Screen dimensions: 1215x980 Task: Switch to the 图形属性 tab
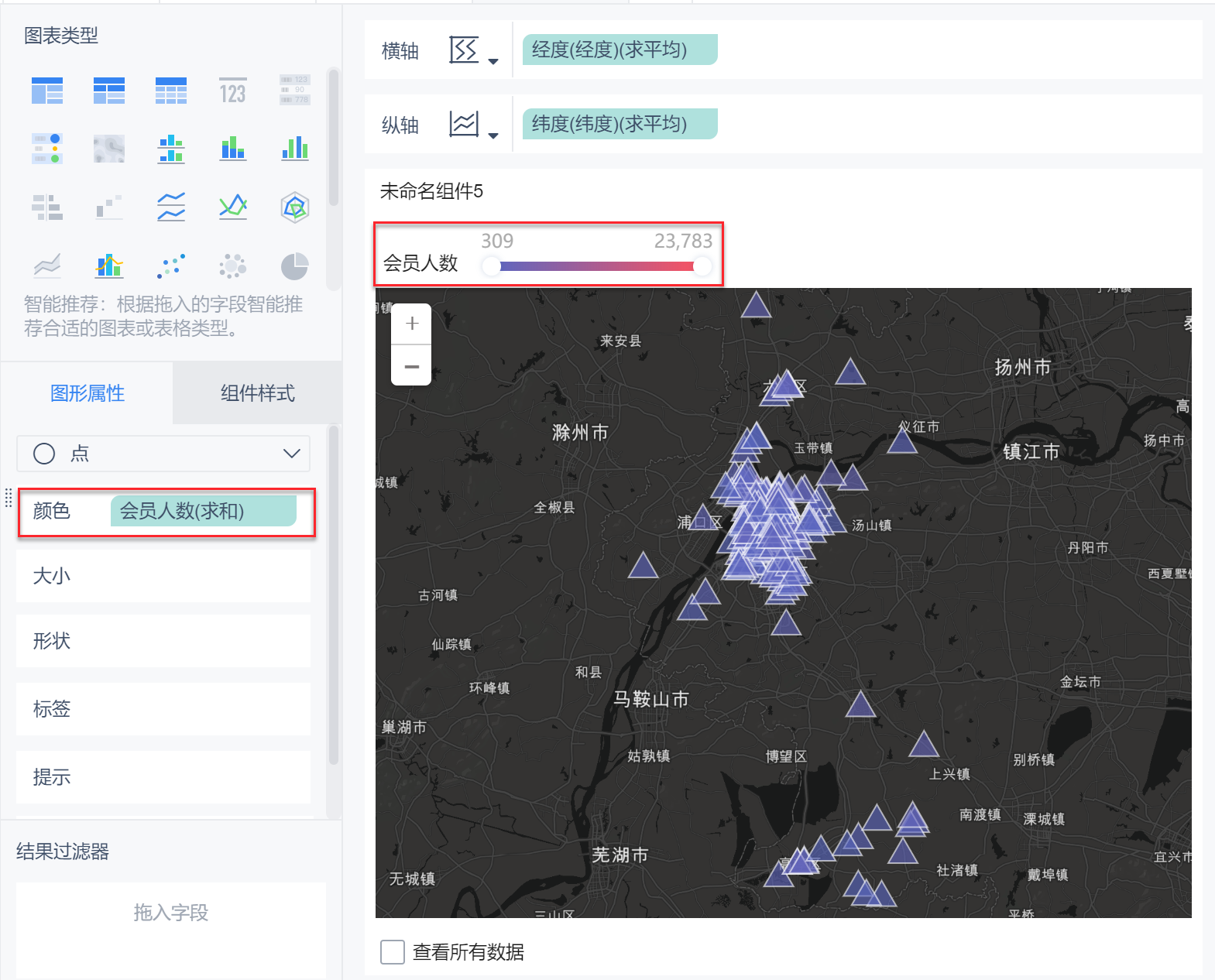pos(88,393)
